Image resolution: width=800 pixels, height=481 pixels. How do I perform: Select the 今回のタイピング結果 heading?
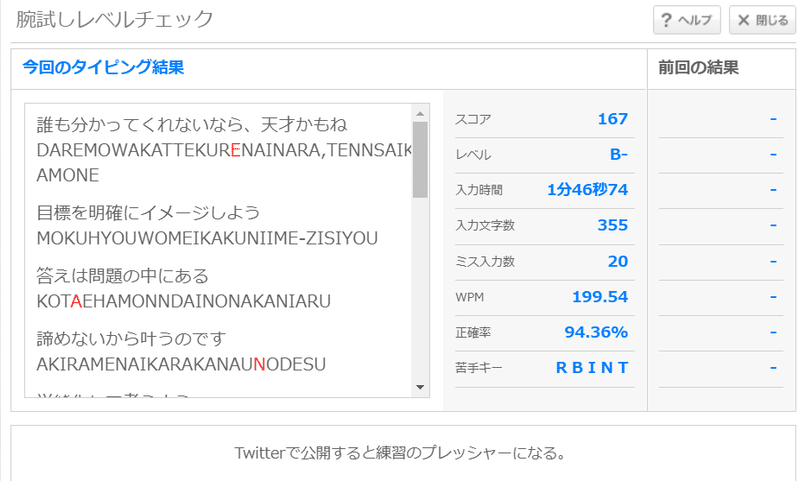pyautogui.click(x=103, y=67)
